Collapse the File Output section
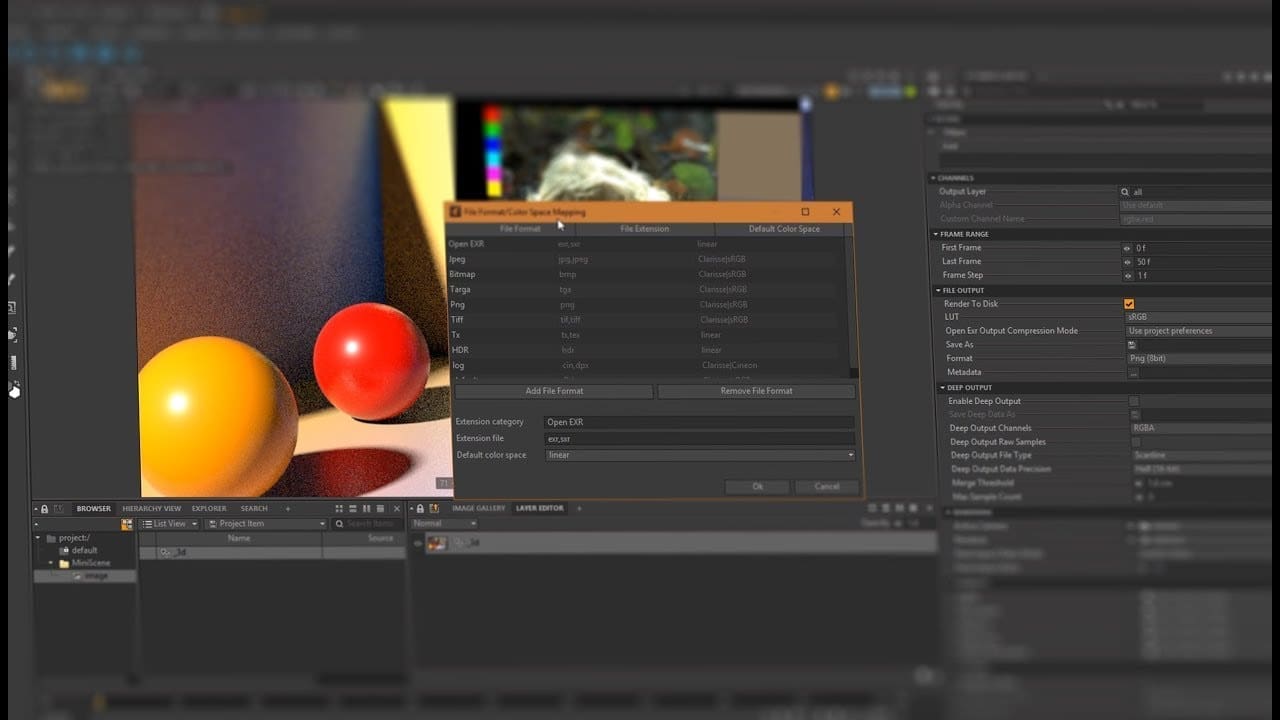The height and width of the screenshot is (720, 1280). coord(937,291)
